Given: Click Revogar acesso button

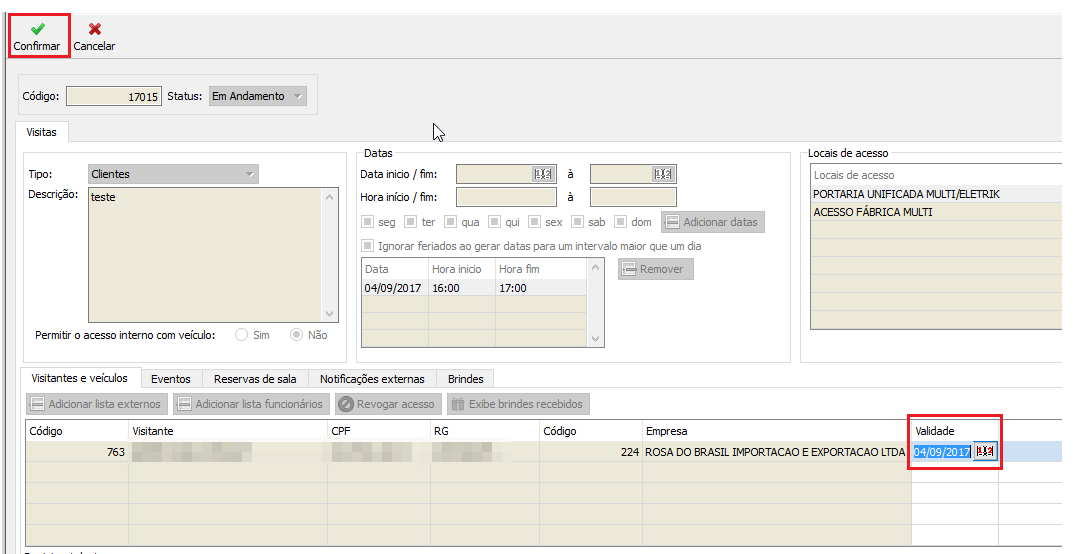Looking at the screenshot, I should pos(386,404).
